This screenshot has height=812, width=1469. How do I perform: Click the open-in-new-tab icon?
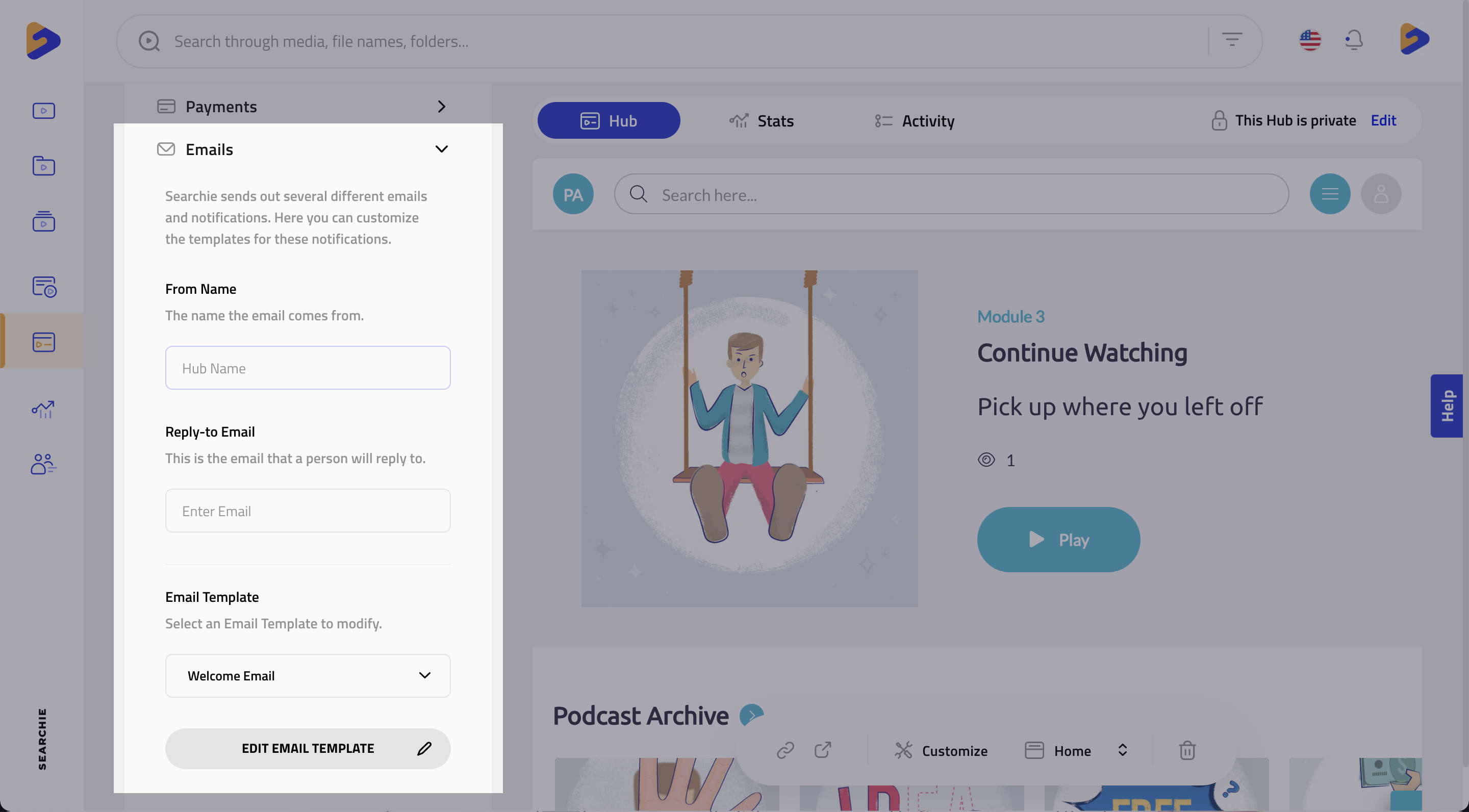(x=823, y=750)
